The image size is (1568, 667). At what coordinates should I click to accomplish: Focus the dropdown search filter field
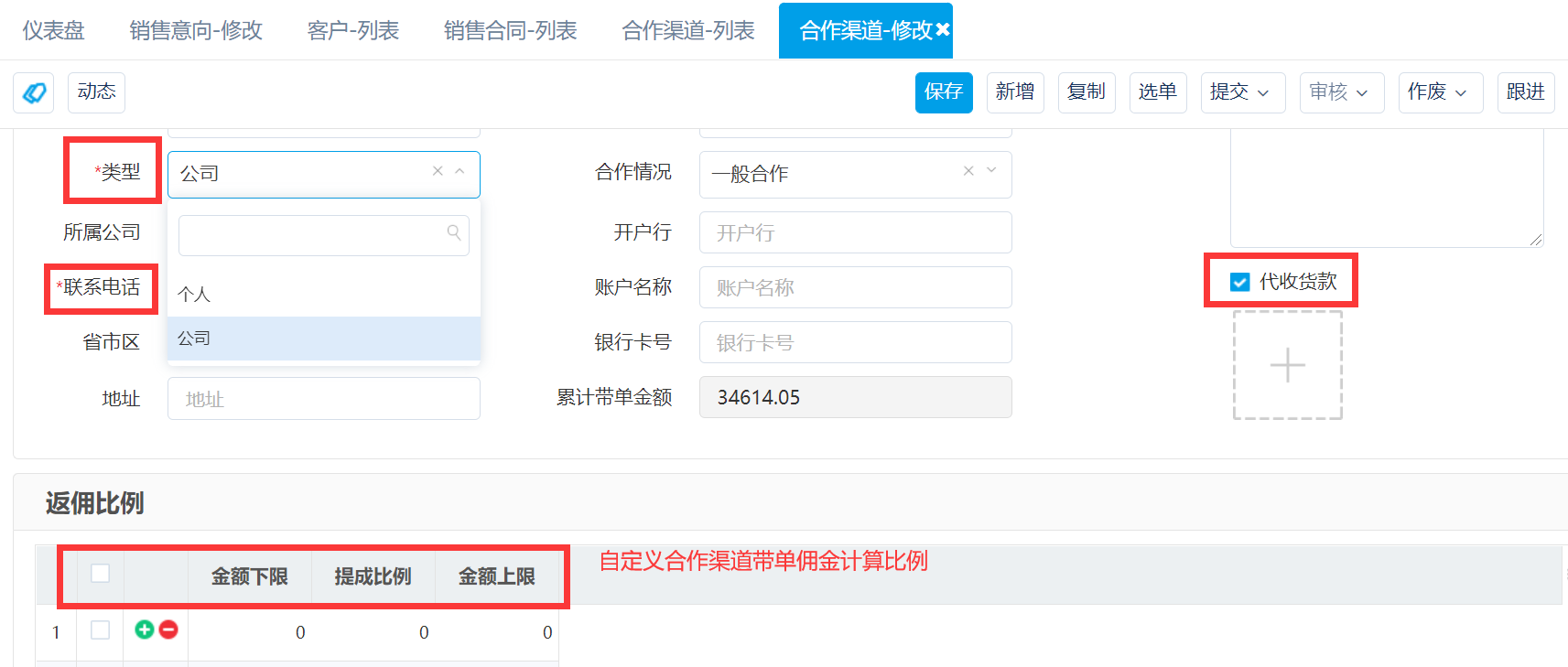tap(324, 235)
